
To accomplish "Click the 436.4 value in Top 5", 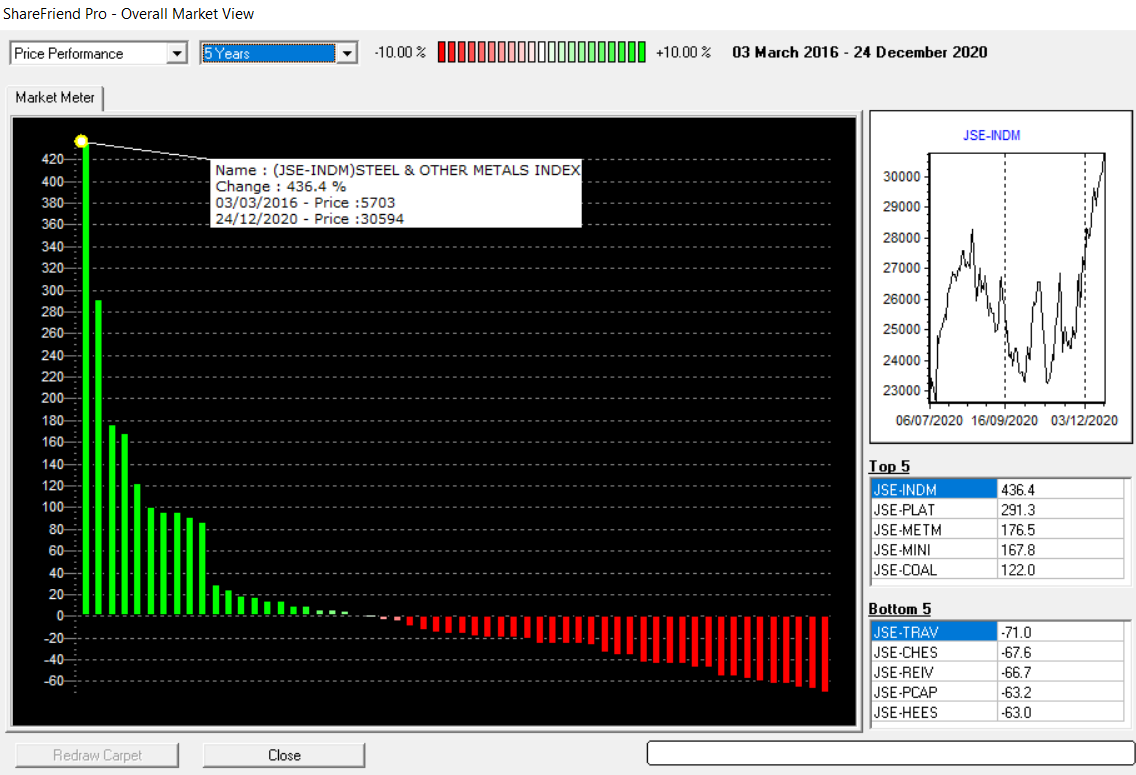I will (1061, 490).
